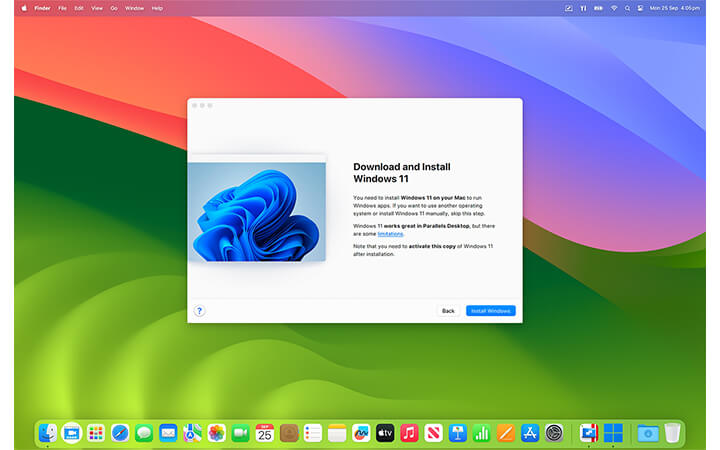Open Freeform app in dock
Viewport: 720px width, 450px height.
point(361,433)
